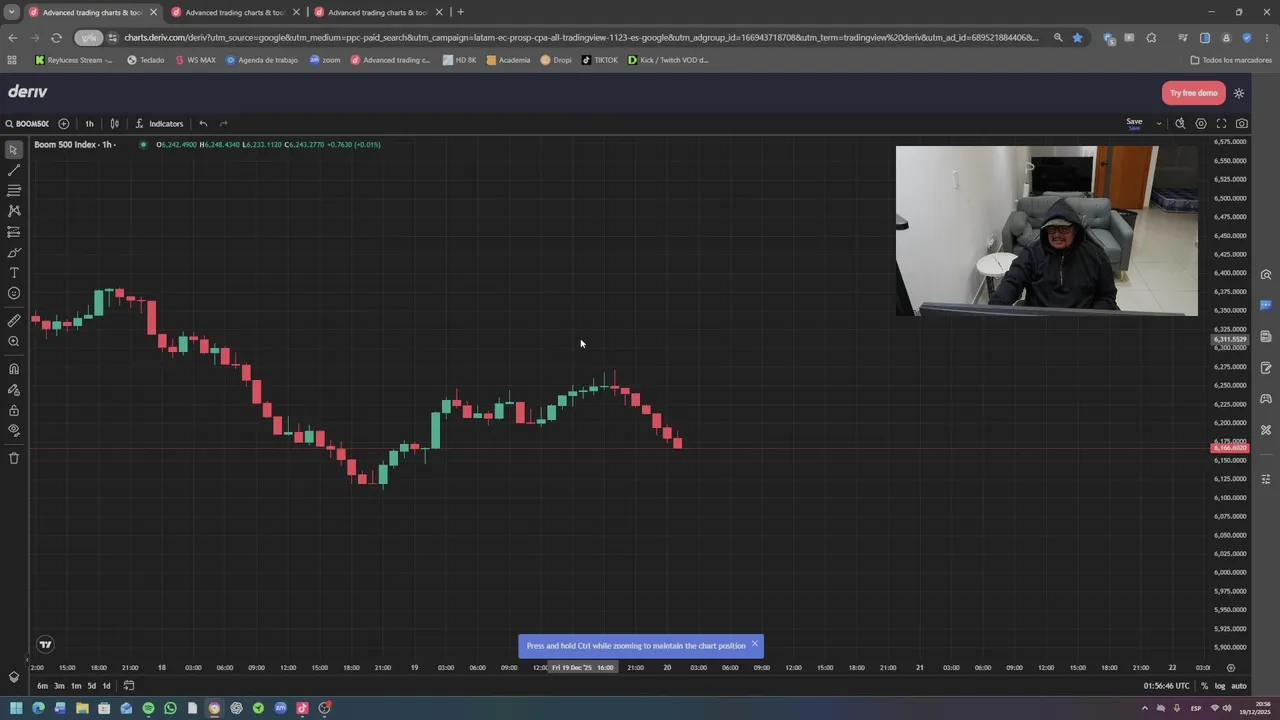Activate the zoom in tool

click(x=14, y=341)
